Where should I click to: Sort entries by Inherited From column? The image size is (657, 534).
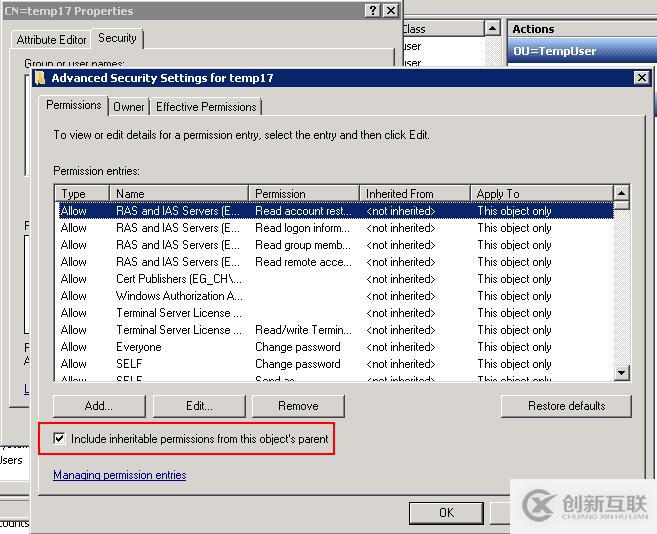(414, 193)
